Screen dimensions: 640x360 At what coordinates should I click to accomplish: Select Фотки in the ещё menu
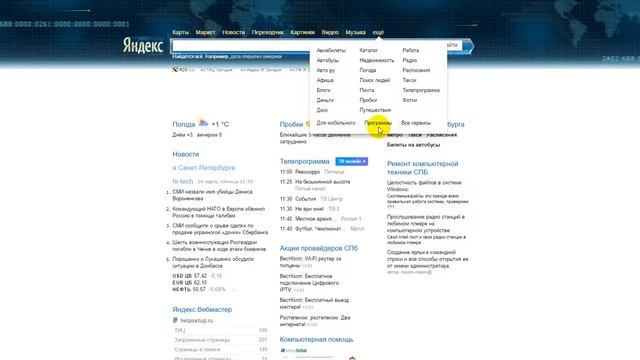click(409, 100)
